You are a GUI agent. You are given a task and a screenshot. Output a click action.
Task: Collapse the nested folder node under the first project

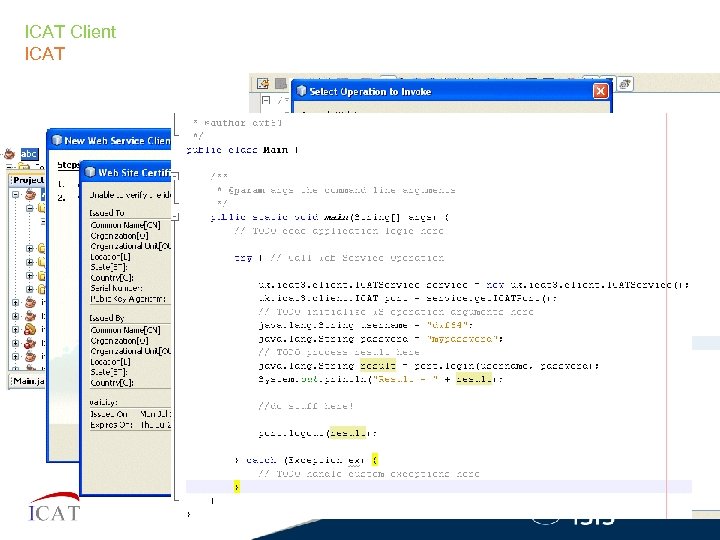point(29,208)
